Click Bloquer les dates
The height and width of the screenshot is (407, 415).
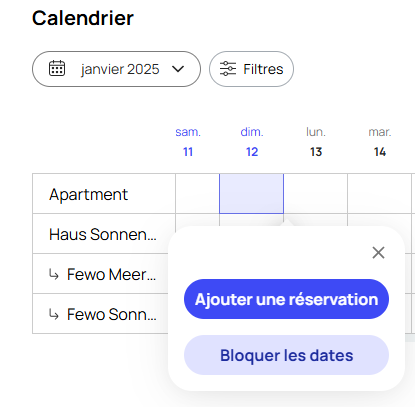click(286, 355)
